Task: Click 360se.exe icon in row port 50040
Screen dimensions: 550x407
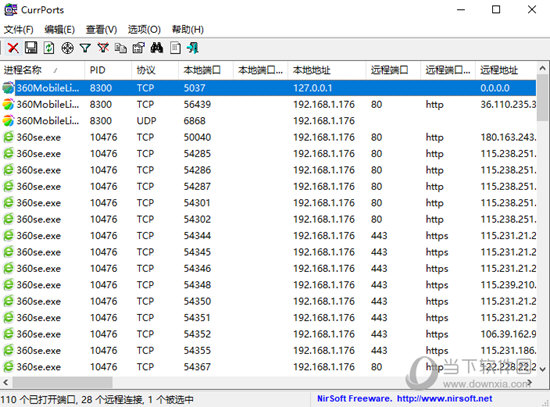Action: (8, 137)
